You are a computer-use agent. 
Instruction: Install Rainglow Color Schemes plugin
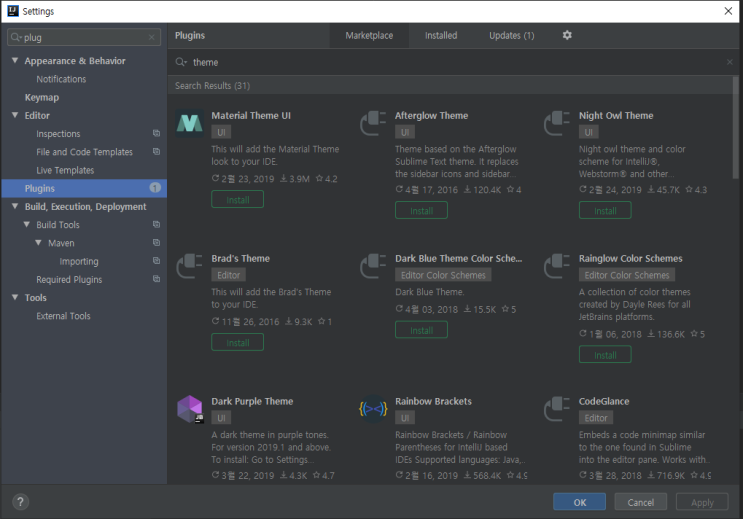tap(605, 355)
